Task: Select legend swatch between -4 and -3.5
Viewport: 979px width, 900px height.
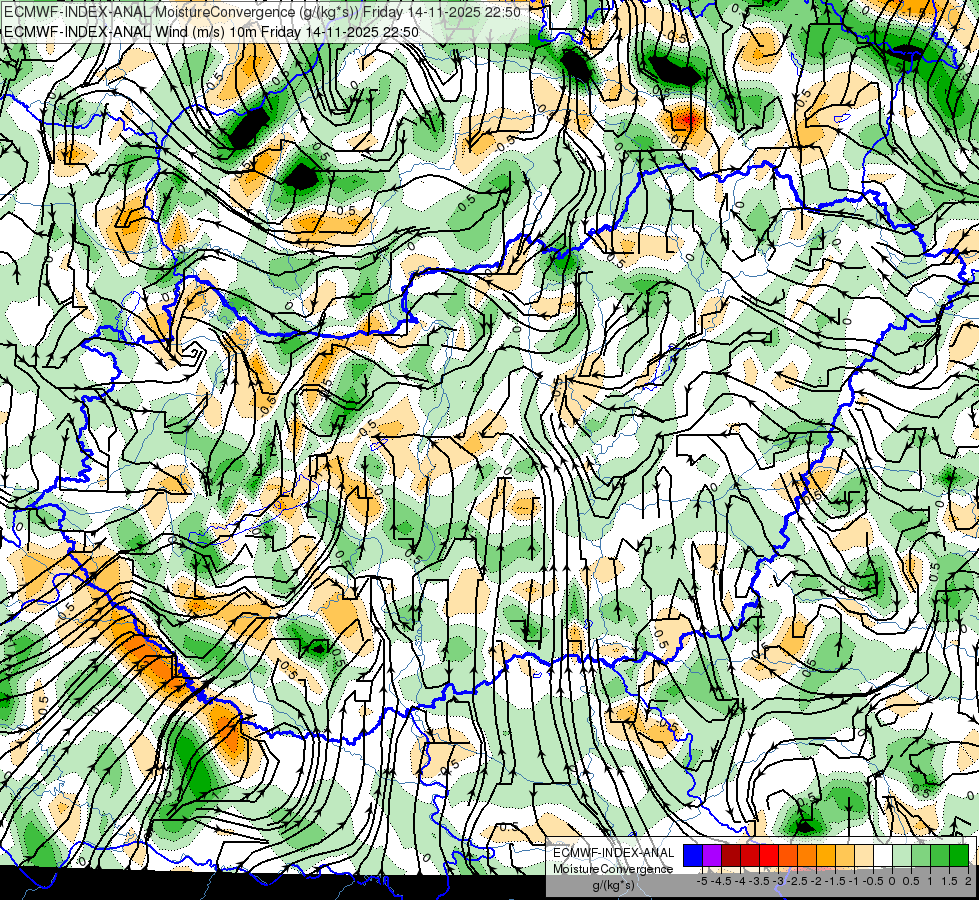Action: 750,856
